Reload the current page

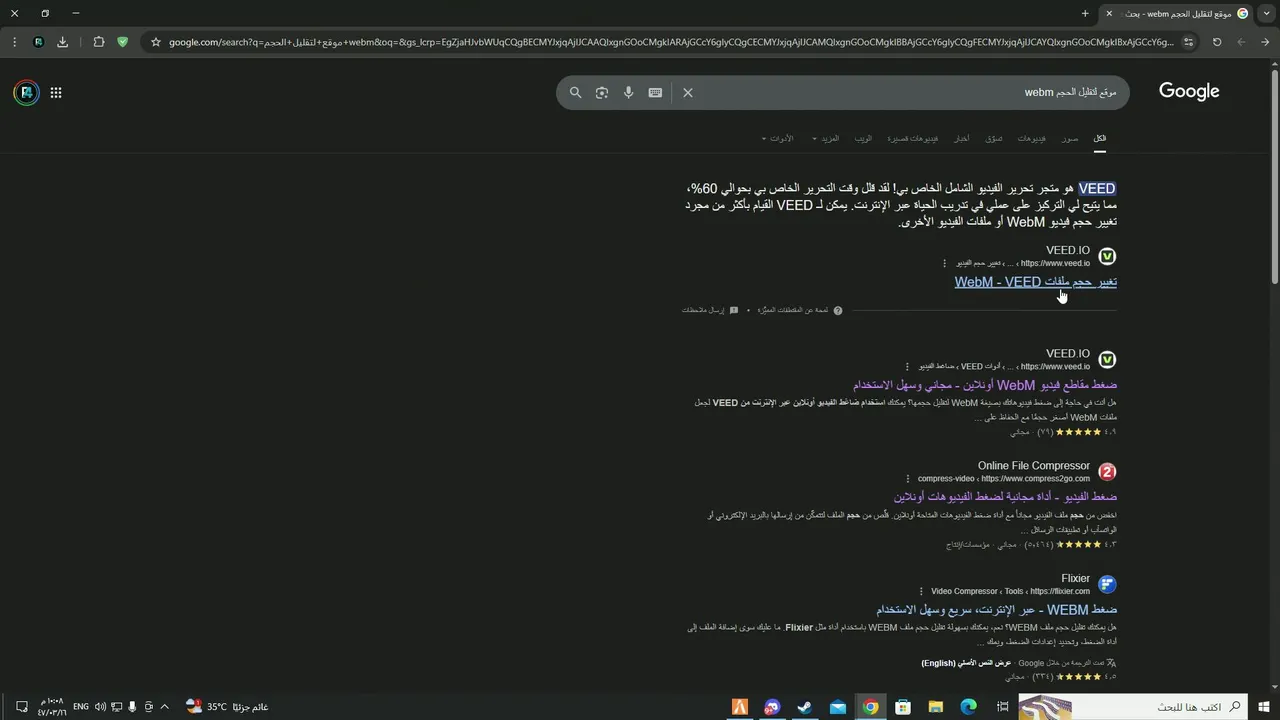[1217, 42]
